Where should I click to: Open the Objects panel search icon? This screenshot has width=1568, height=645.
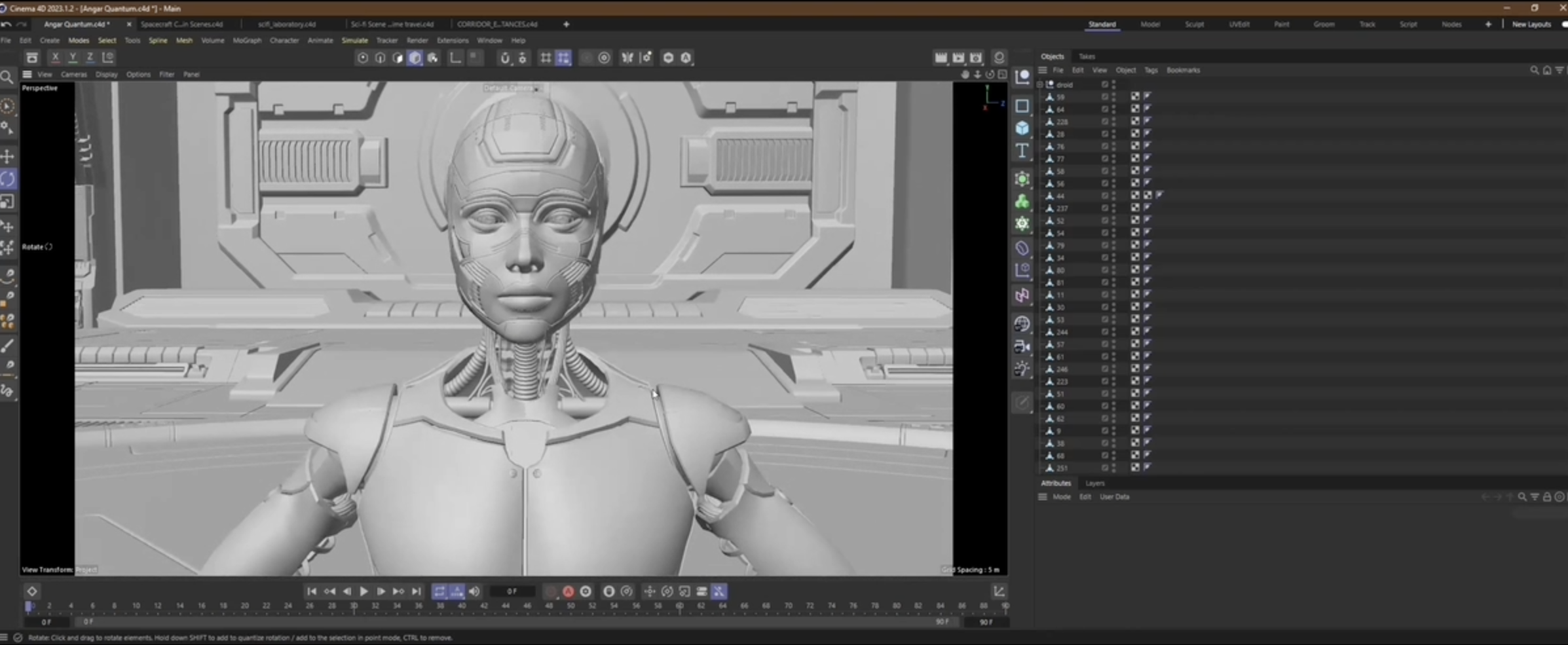[1534, 70]
